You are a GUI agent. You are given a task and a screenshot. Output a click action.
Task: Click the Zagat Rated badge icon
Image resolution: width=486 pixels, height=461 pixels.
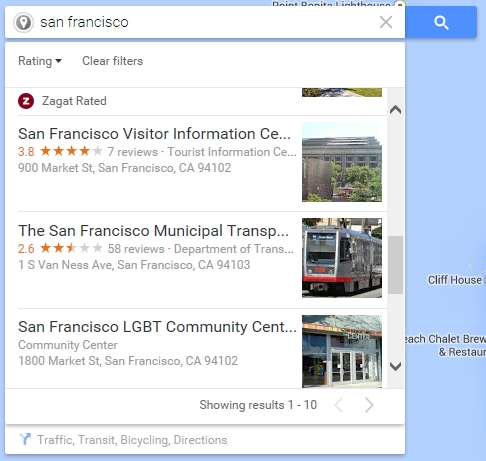[x=26, y=101]
